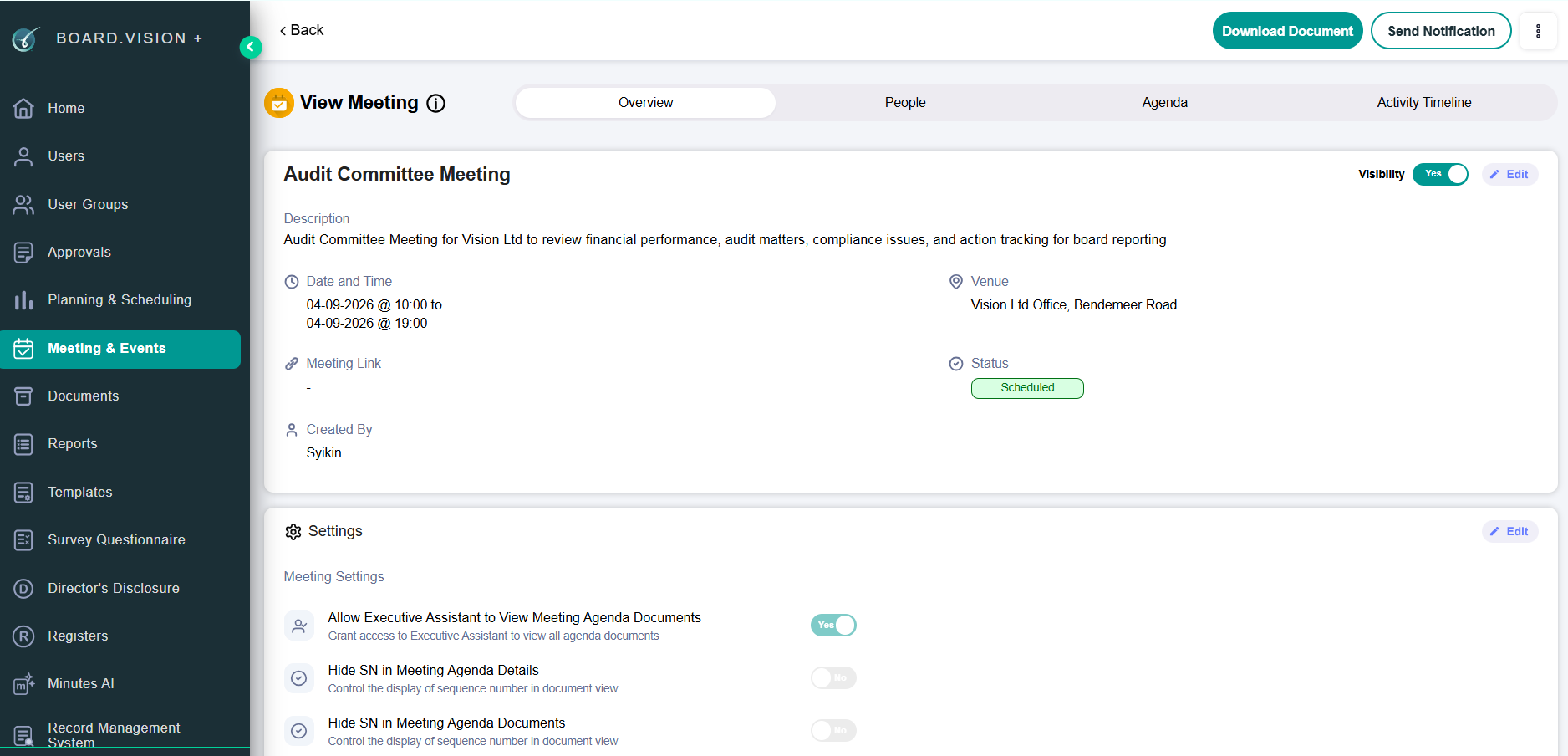Image resolution: width=1568 pixels, height=756 pixels.
Task: Click the Send Notification button
Action: pos(1441,31)
